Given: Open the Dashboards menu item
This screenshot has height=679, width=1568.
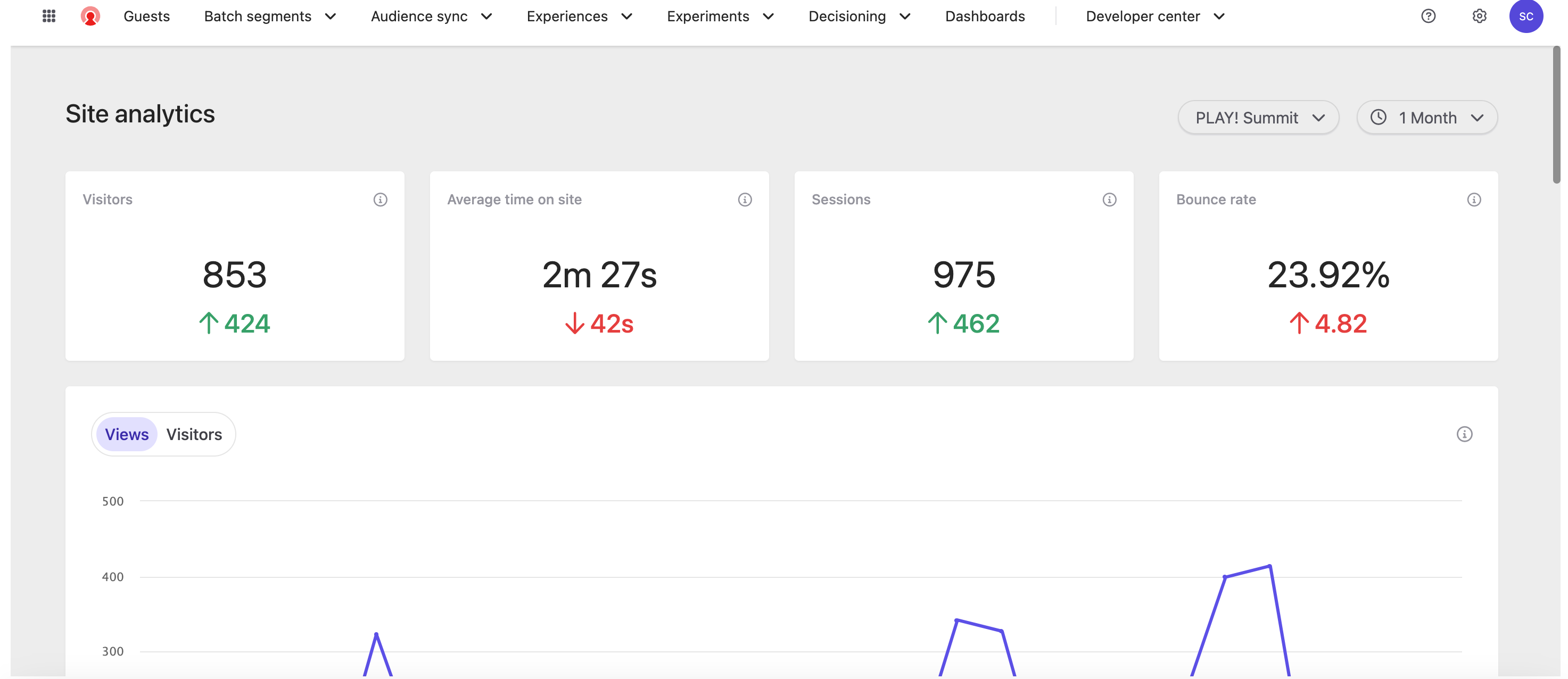Looking at the screenshot, I should [984, 16].
